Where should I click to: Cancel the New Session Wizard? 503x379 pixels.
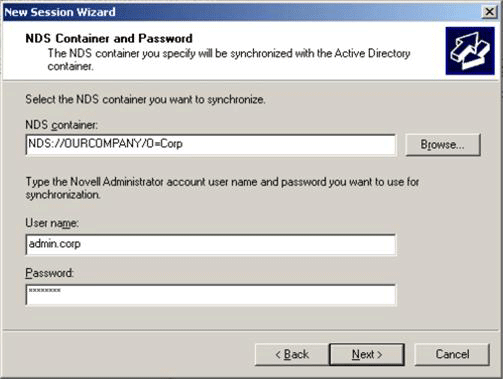click(452, 354)
